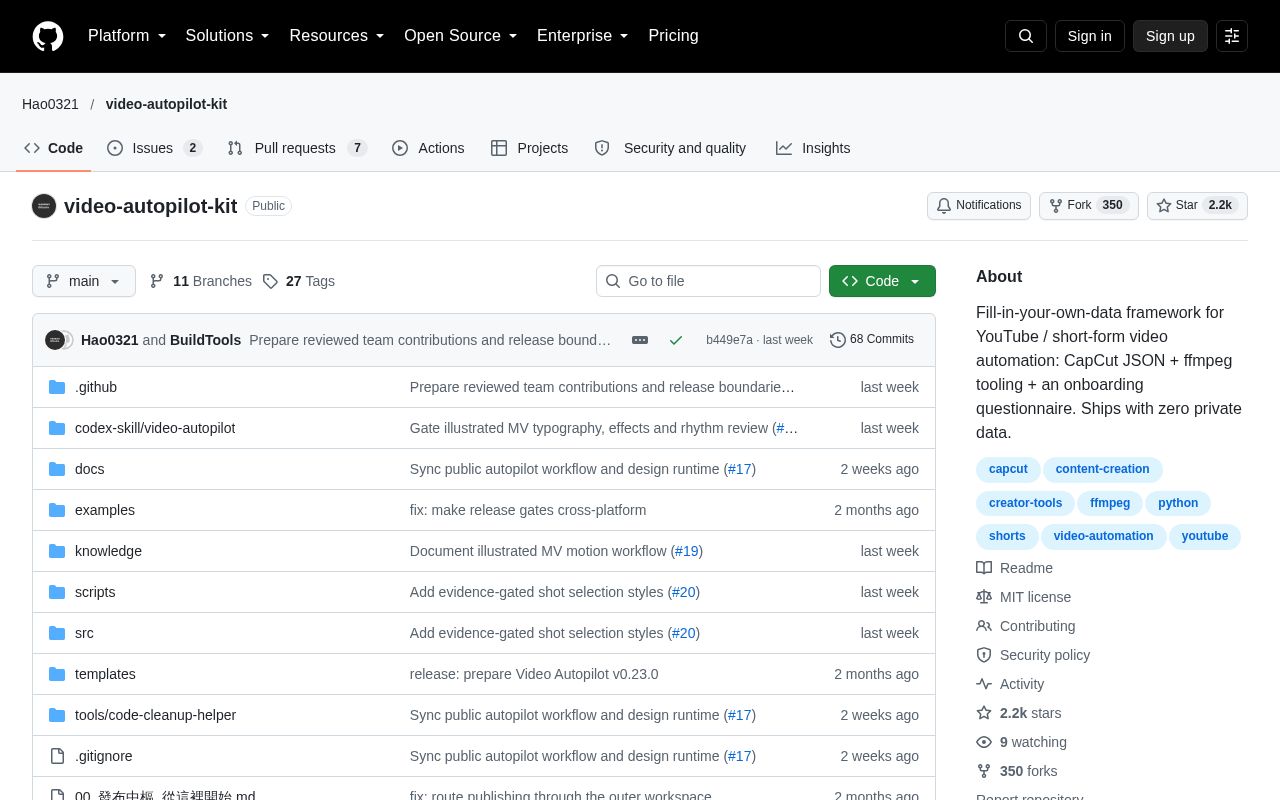Select the capcut topic tag
Viewport: 1280px width, 800px height.
pos(1008,469)
